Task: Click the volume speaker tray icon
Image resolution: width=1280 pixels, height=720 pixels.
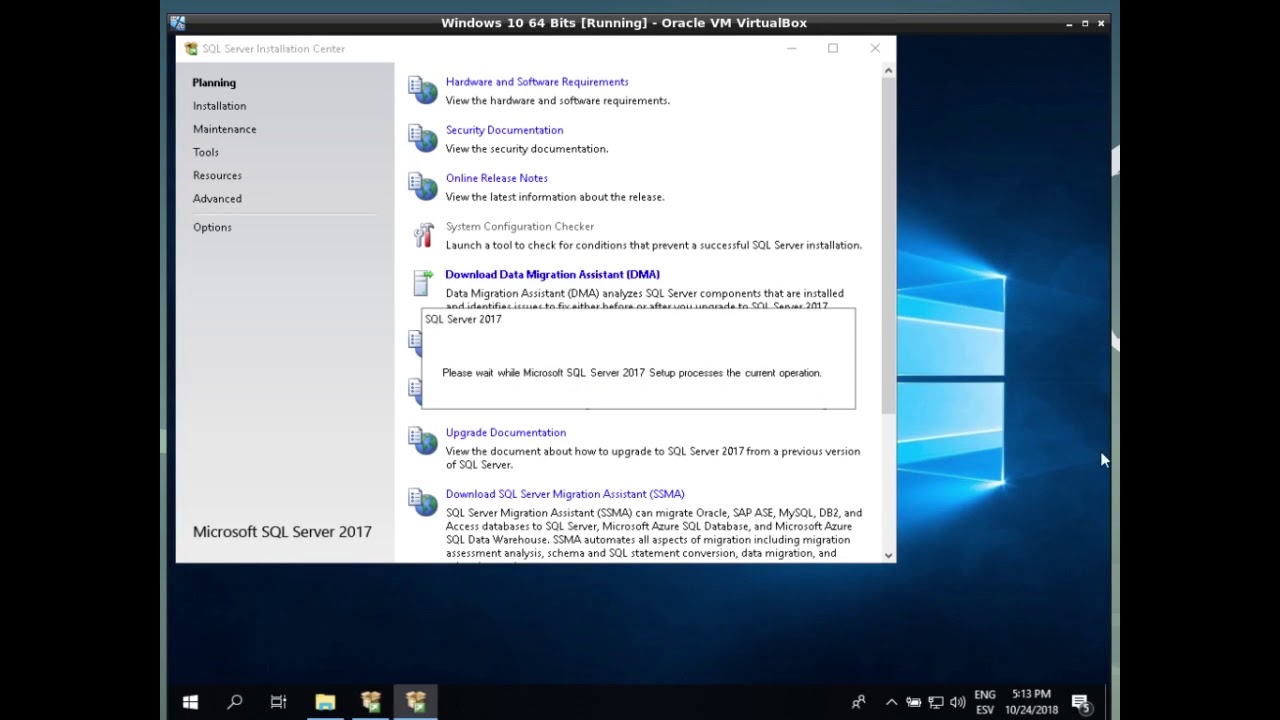Action: pos(957,702)
